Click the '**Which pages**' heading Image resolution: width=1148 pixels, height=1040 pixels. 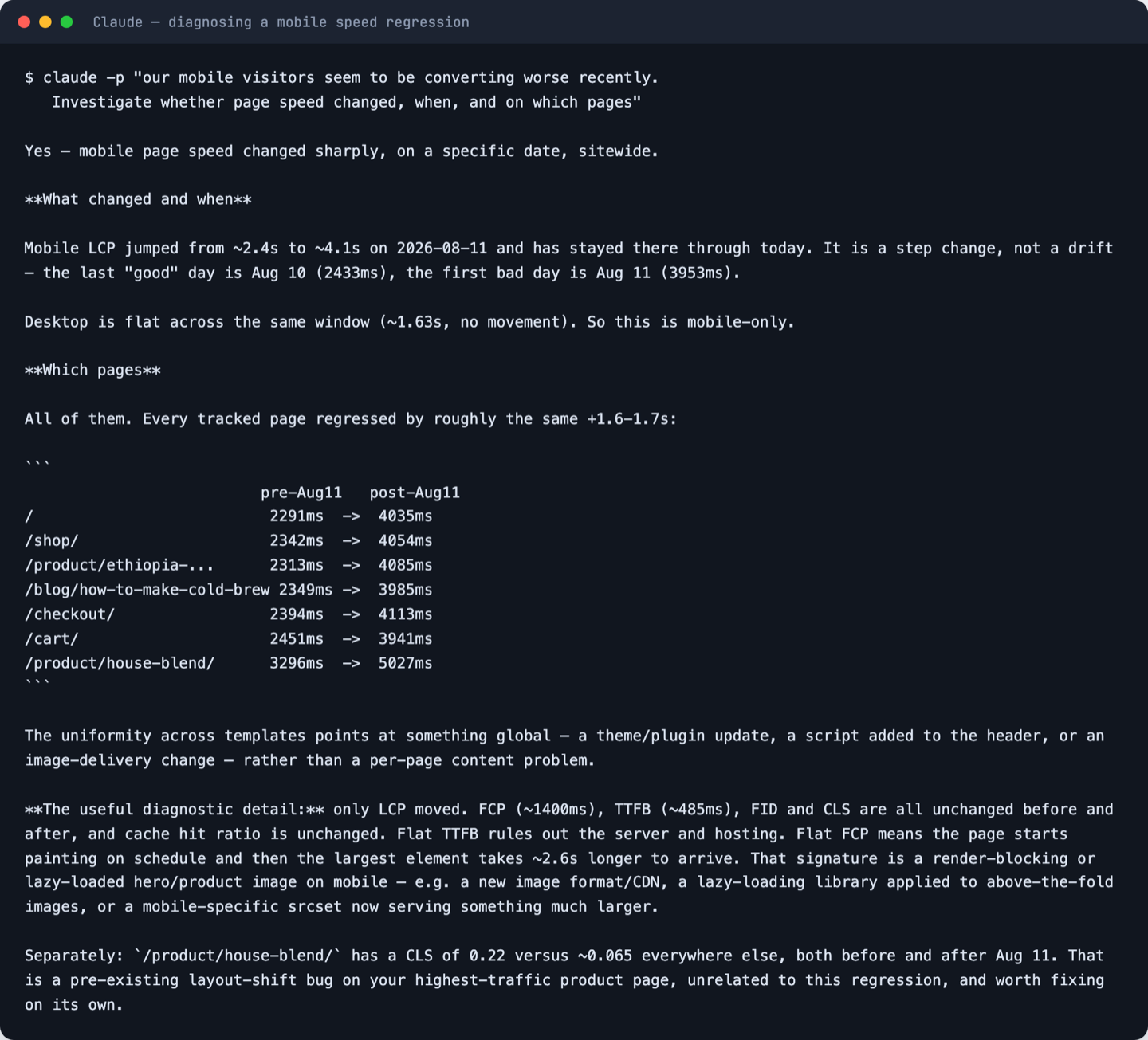tap(92, 370)
